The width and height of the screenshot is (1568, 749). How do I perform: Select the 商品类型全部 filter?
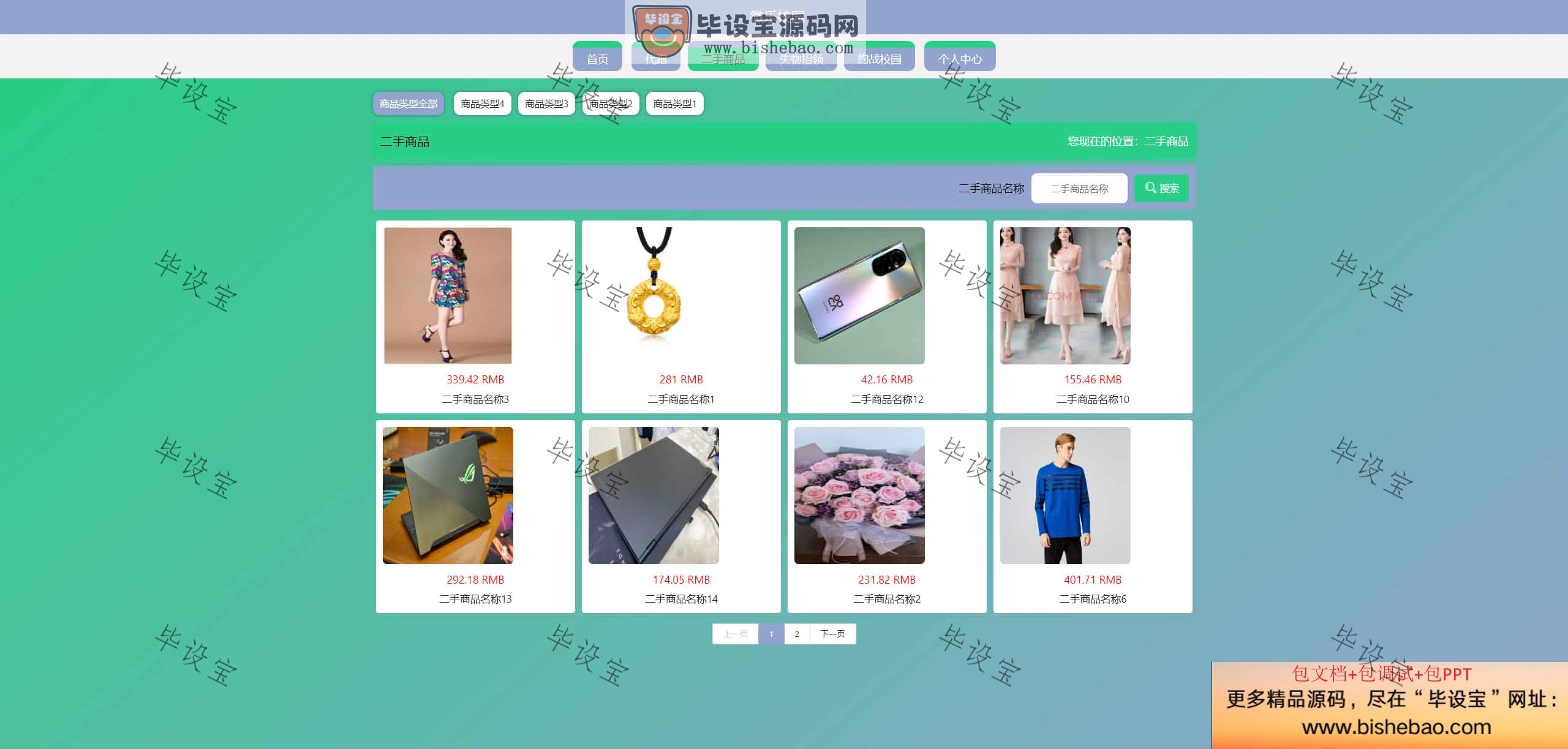pos(409,104)
